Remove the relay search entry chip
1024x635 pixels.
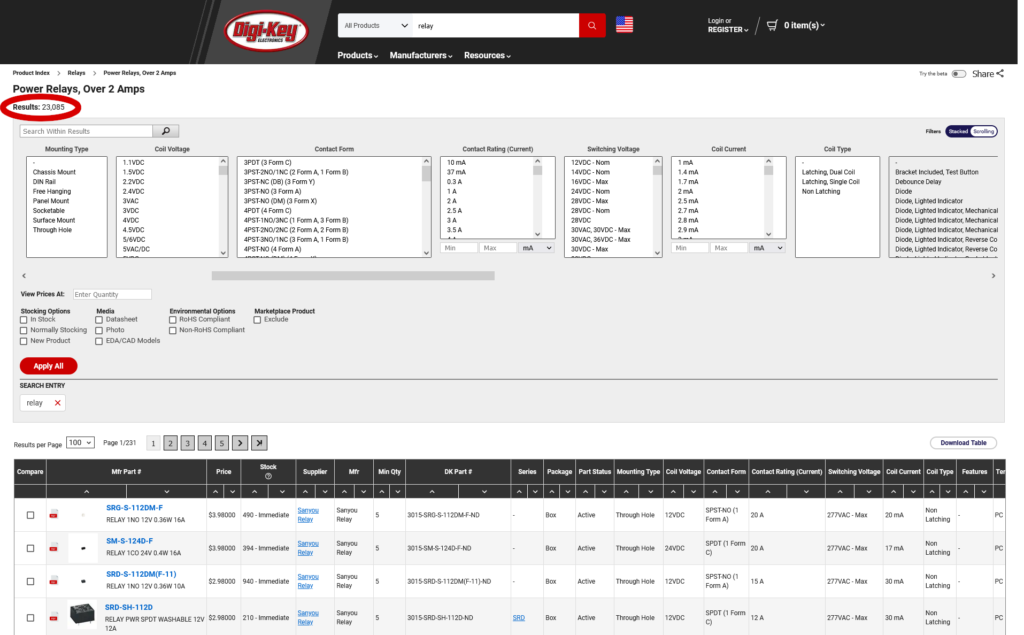57,403
